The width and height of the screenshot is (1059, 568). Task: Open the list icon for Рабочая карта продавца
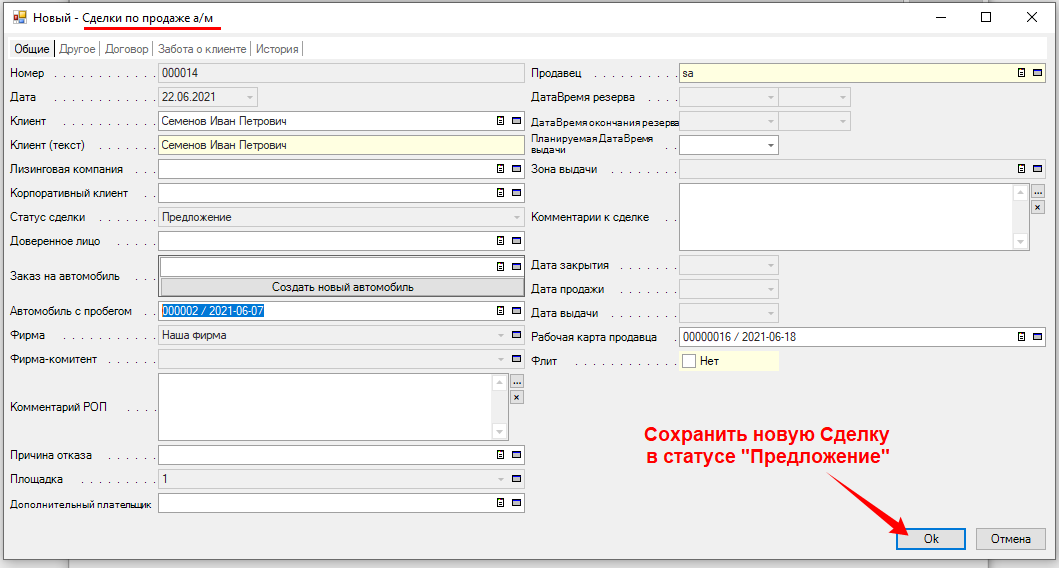[x=1021, y=337]
